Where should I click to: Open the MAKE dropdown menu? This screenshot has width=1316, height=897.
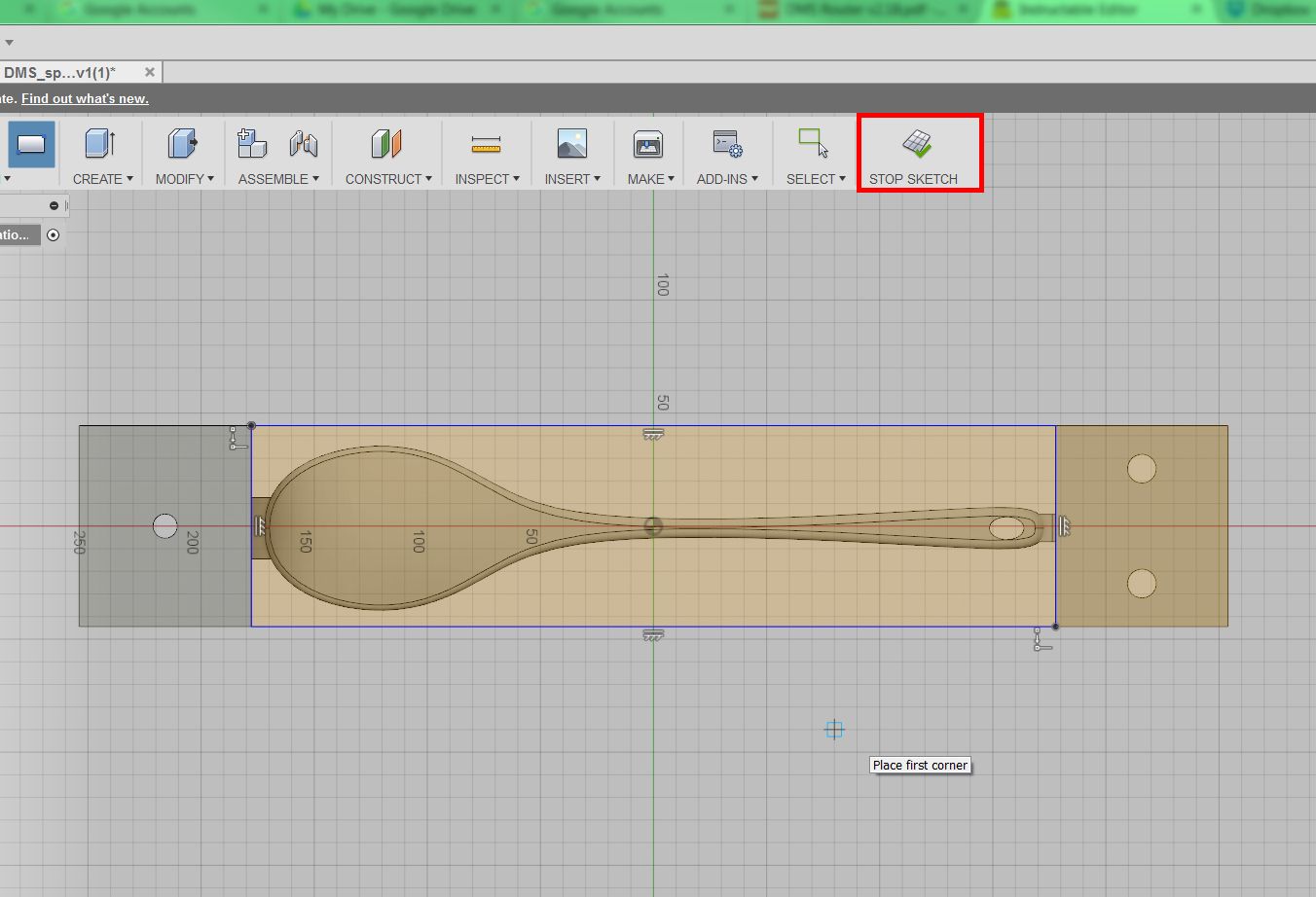click(650, 179)
